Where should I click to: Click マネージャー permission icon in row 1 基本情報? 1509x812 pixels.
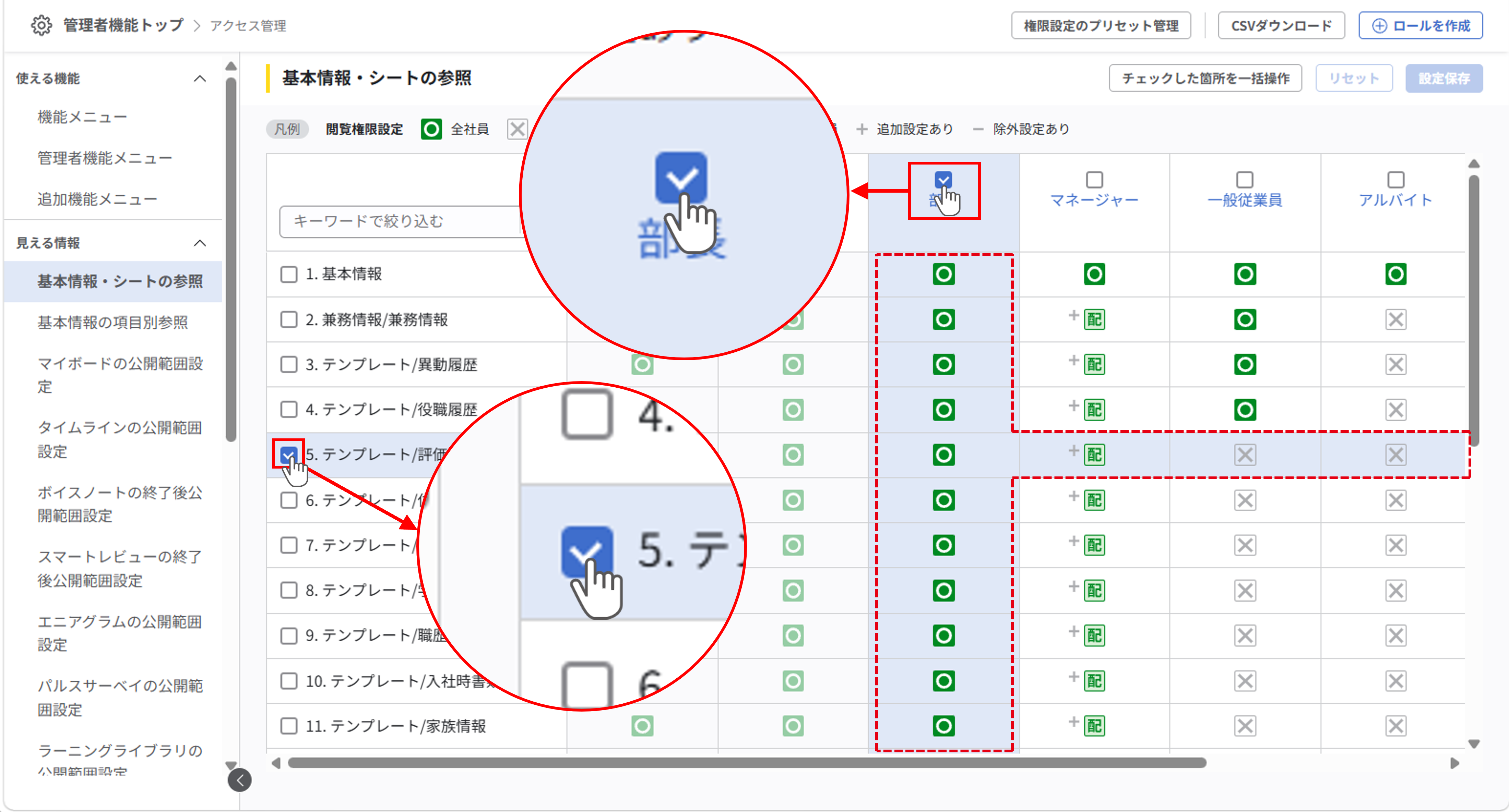pos(1094,274)
